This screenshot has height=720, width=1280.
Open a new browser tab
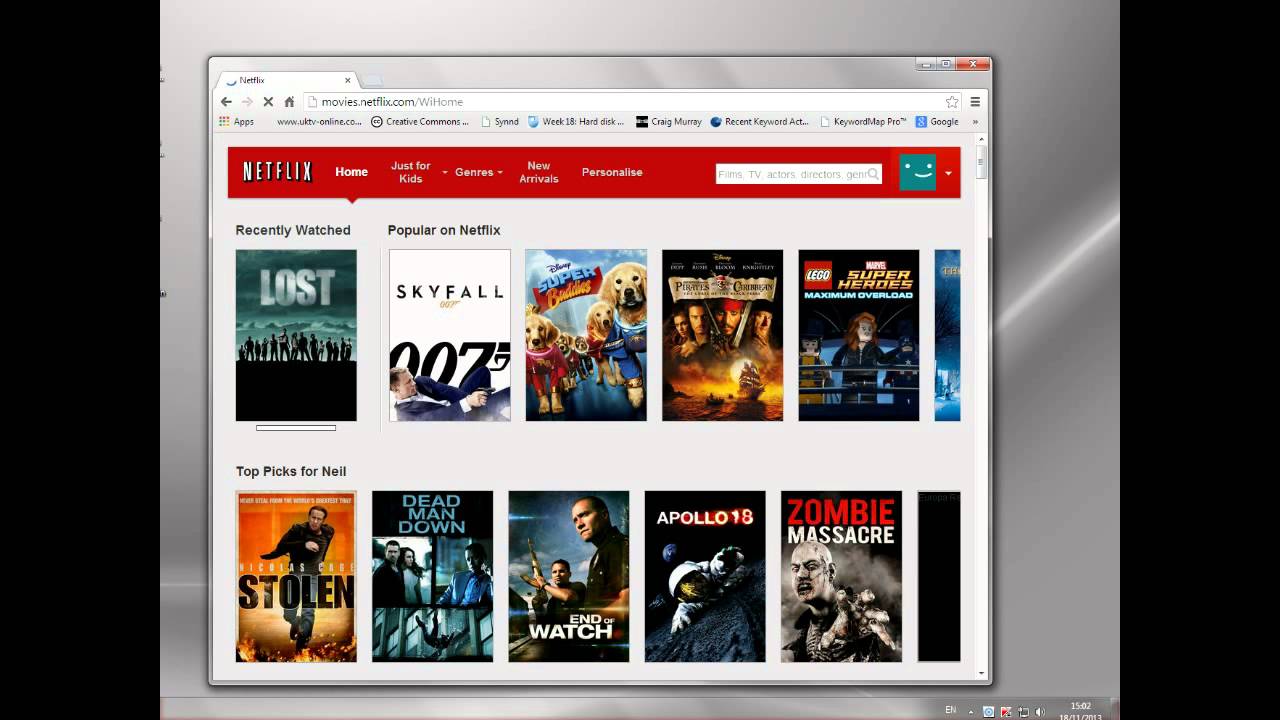pyautogui.click(x=372, y=80)
